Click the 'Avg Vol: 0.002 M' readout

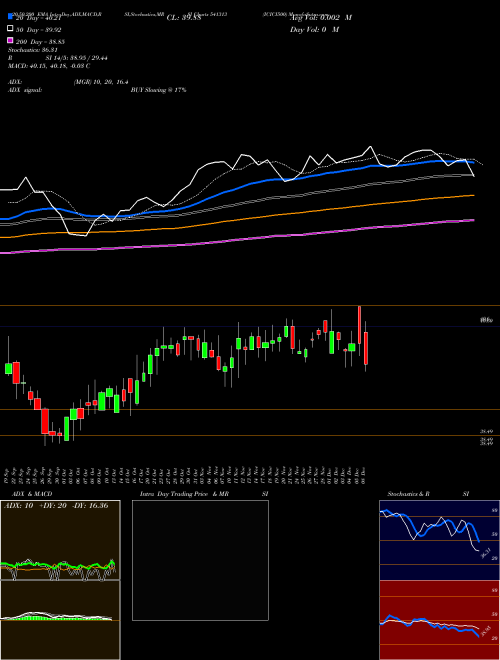[321, 18]
